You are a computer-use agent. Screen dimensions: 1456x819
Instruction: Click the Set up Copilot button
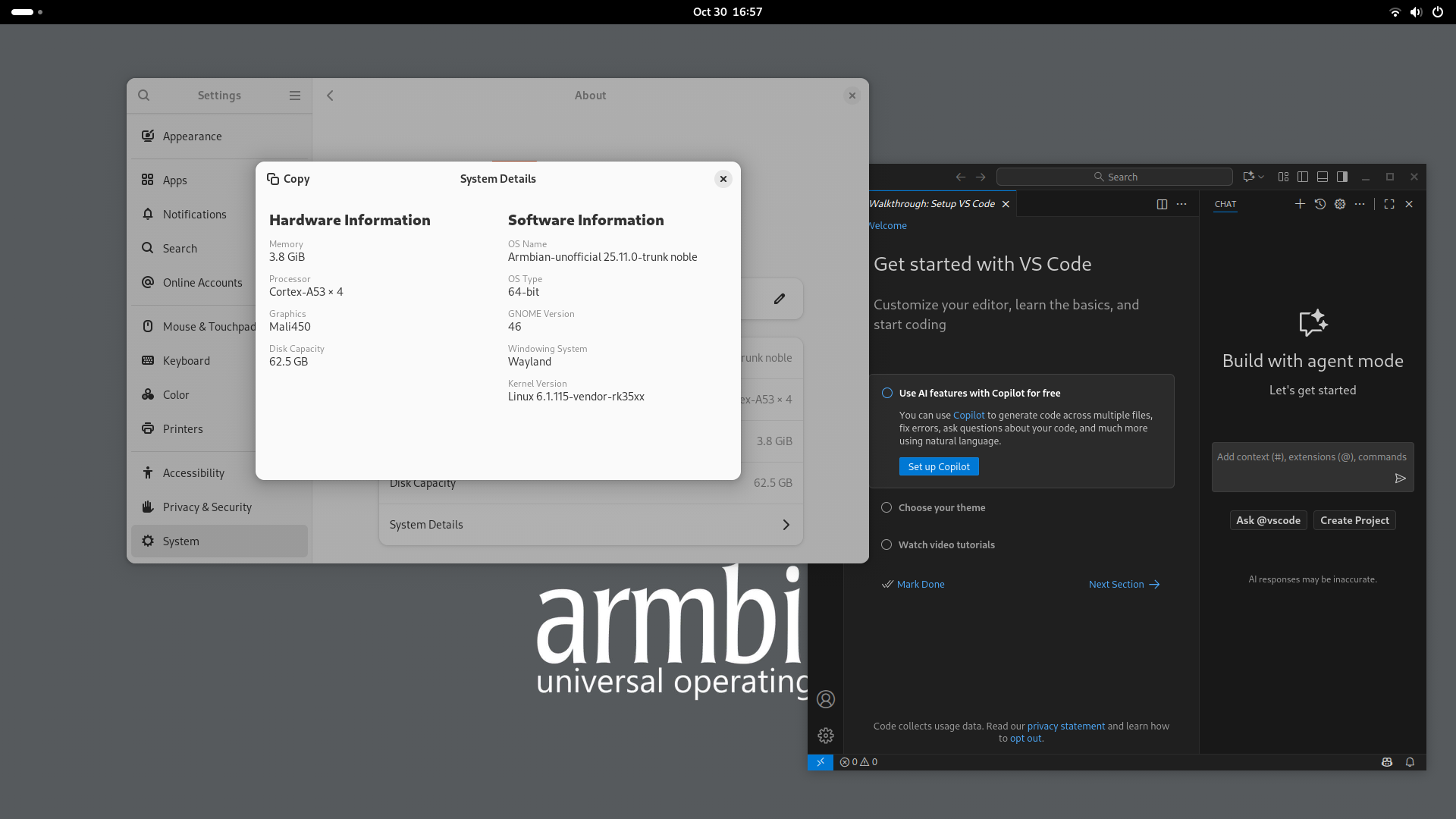click(x=939, y=467)
